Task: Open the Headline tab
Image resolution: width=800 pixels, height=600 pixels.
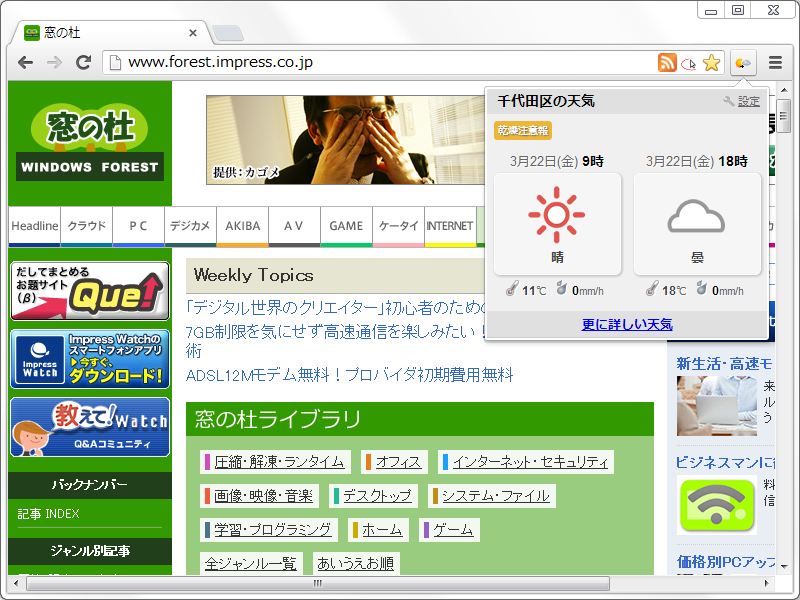Action: 34,227
